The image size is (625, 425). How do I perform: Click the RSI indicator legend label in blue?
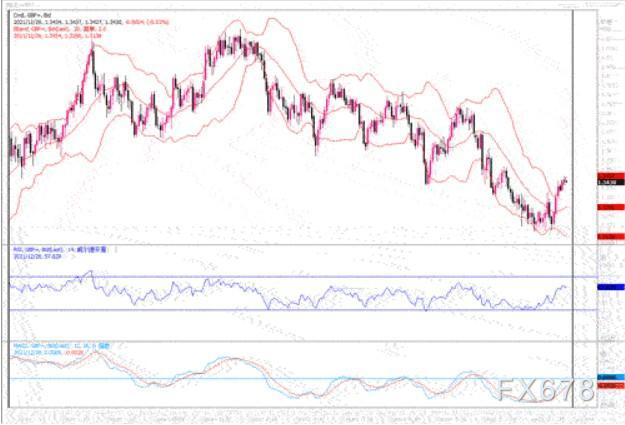click(60, 250)
